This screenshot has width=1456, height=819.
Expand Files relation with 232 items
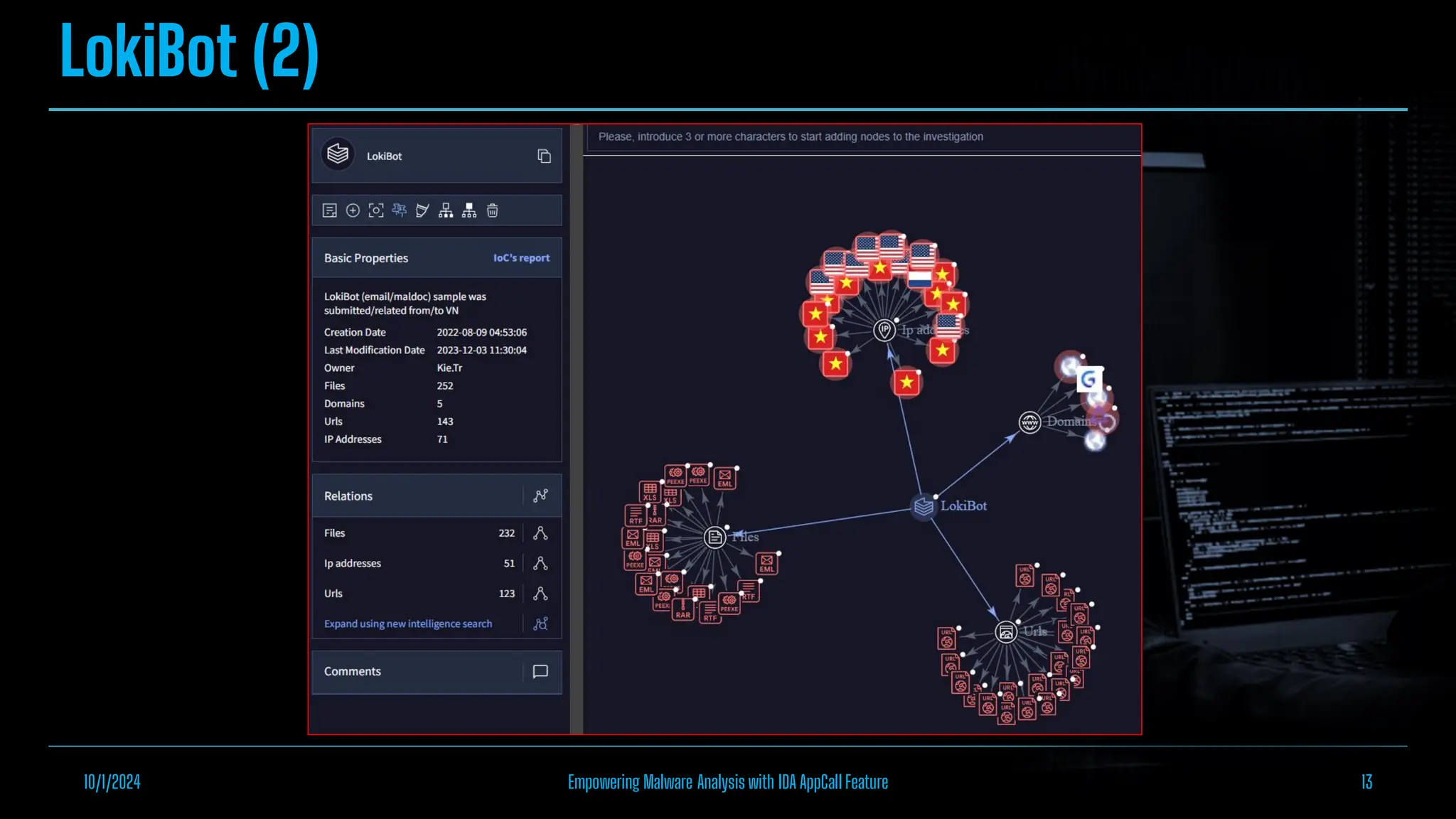point(540,533)
